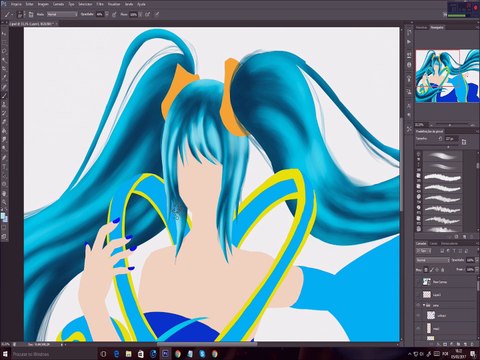Collapse the layer group triangle
The width and height of the screenshot is (480, 360).
tap(424, 305)
